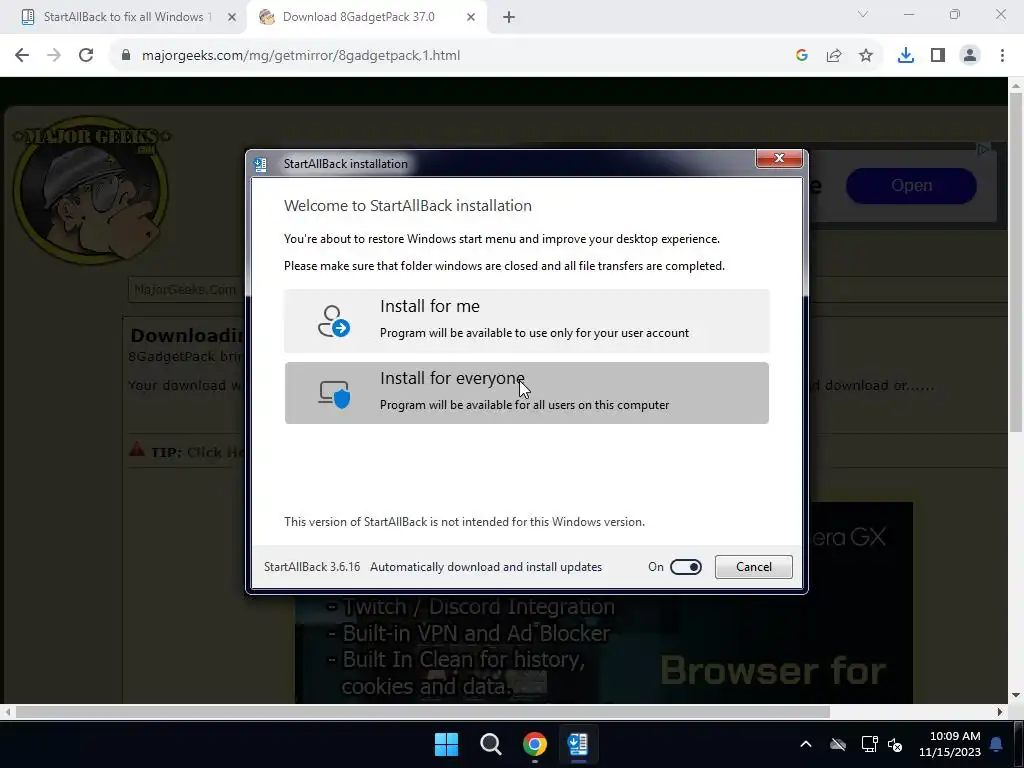Click the Google icon in address bar
1024x768 pixels.
pyautogui.click(x=802, y=56)
